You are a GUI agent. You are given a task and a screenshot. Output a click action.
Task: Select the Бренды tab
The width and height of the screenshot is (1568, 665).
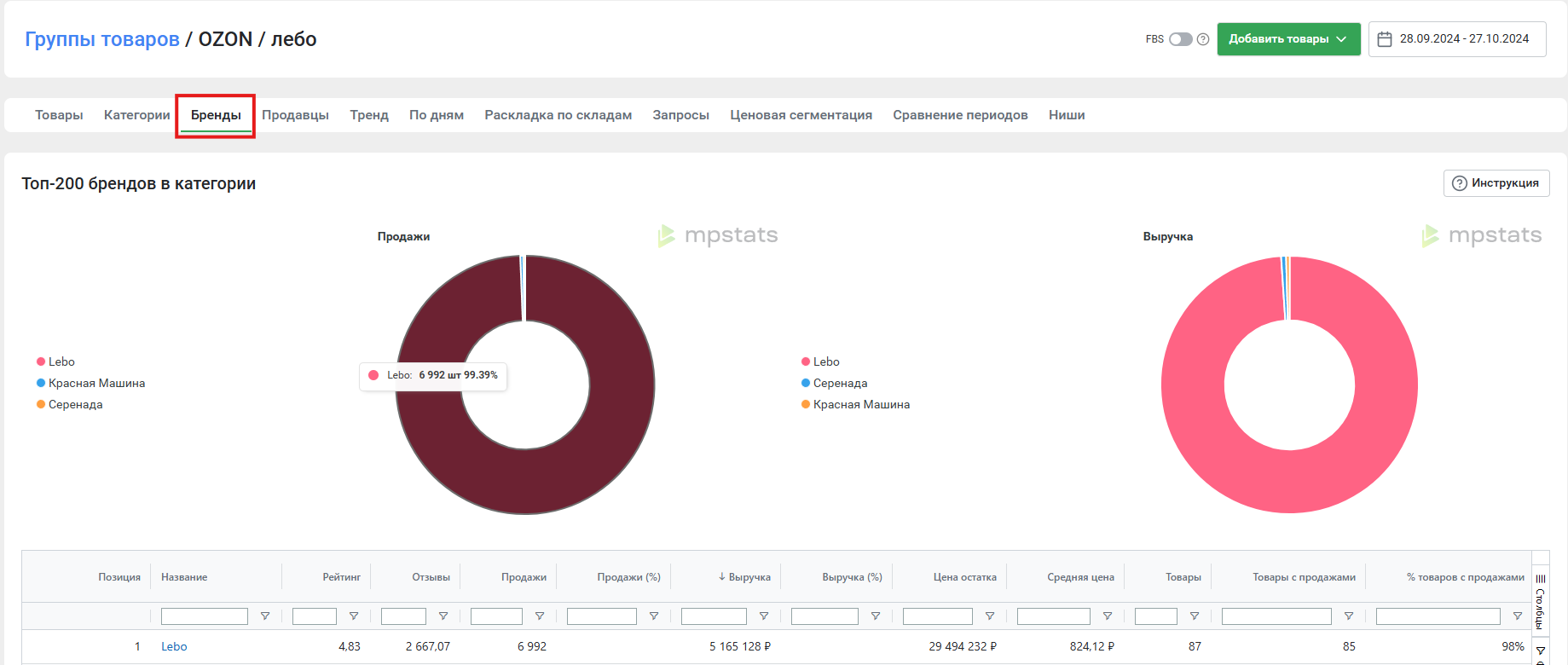point(216,115)
